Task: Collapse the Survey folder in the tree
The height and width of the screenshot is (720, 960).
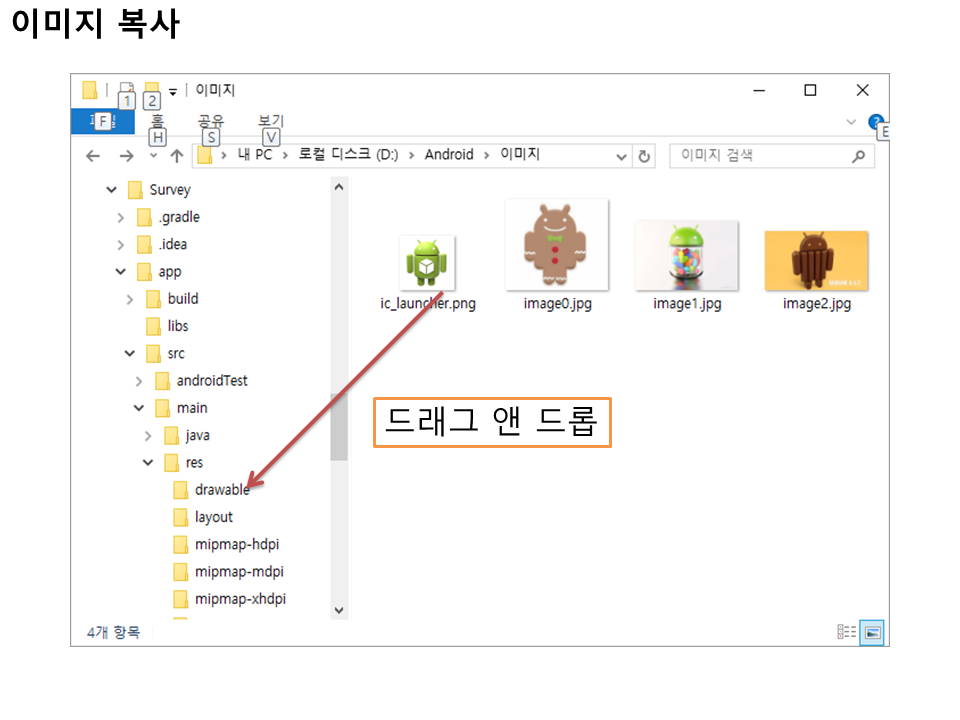Action: (111, 190)
